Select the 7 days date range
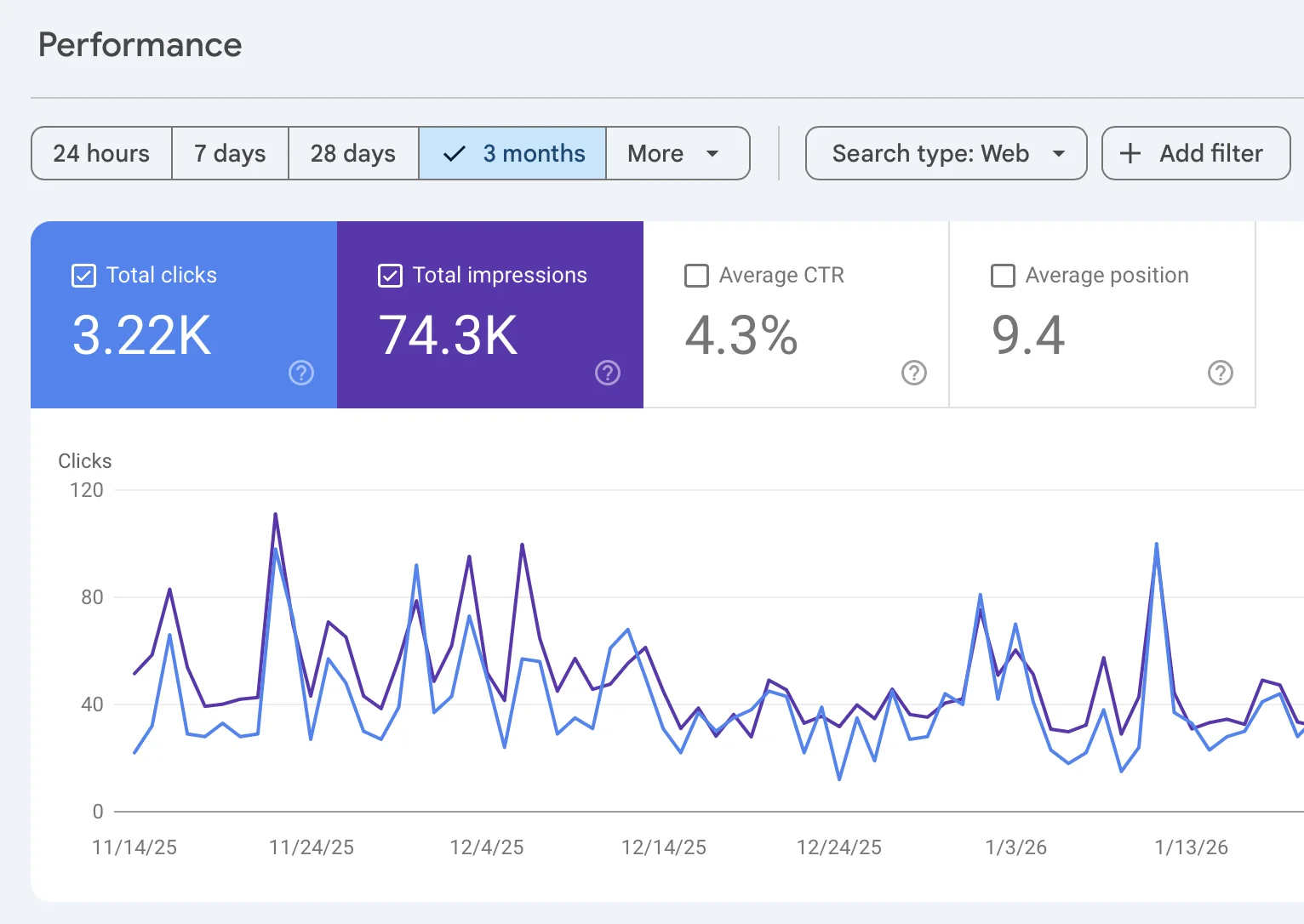This screenshot has height=924, width=1304. coord(230,153)
